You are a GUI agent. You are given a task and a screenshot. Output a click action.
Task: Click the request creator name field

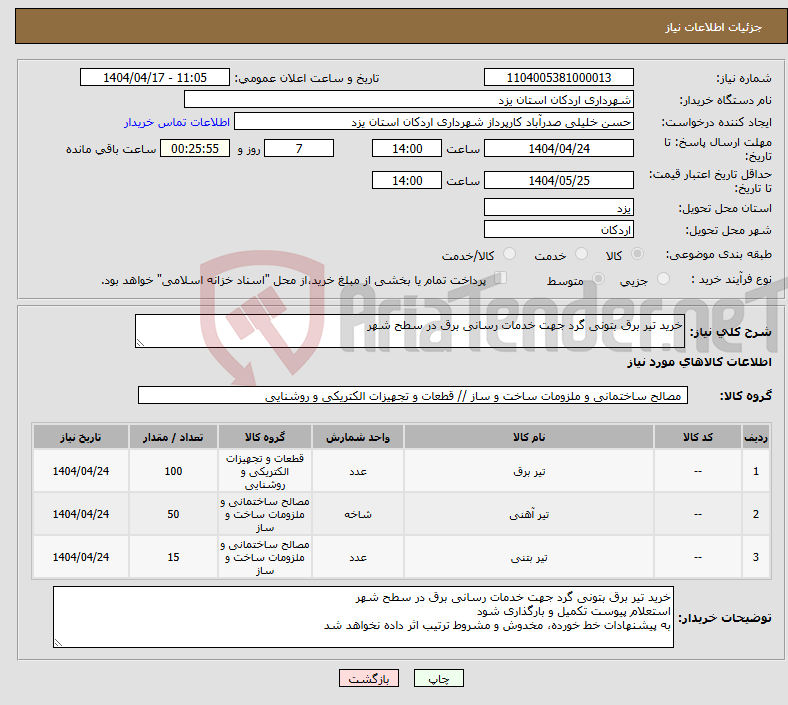(434, 122)
